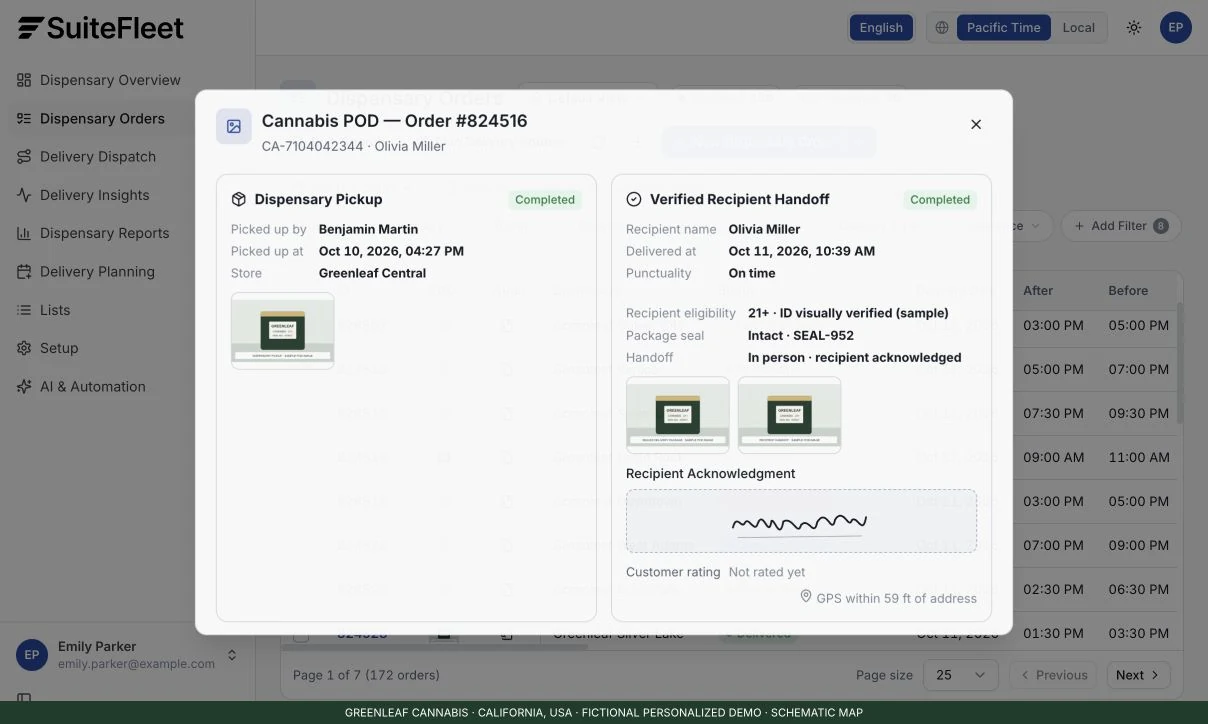Click the Delivery Dispatch icon

pyautogui.click(x=24, y=156)
